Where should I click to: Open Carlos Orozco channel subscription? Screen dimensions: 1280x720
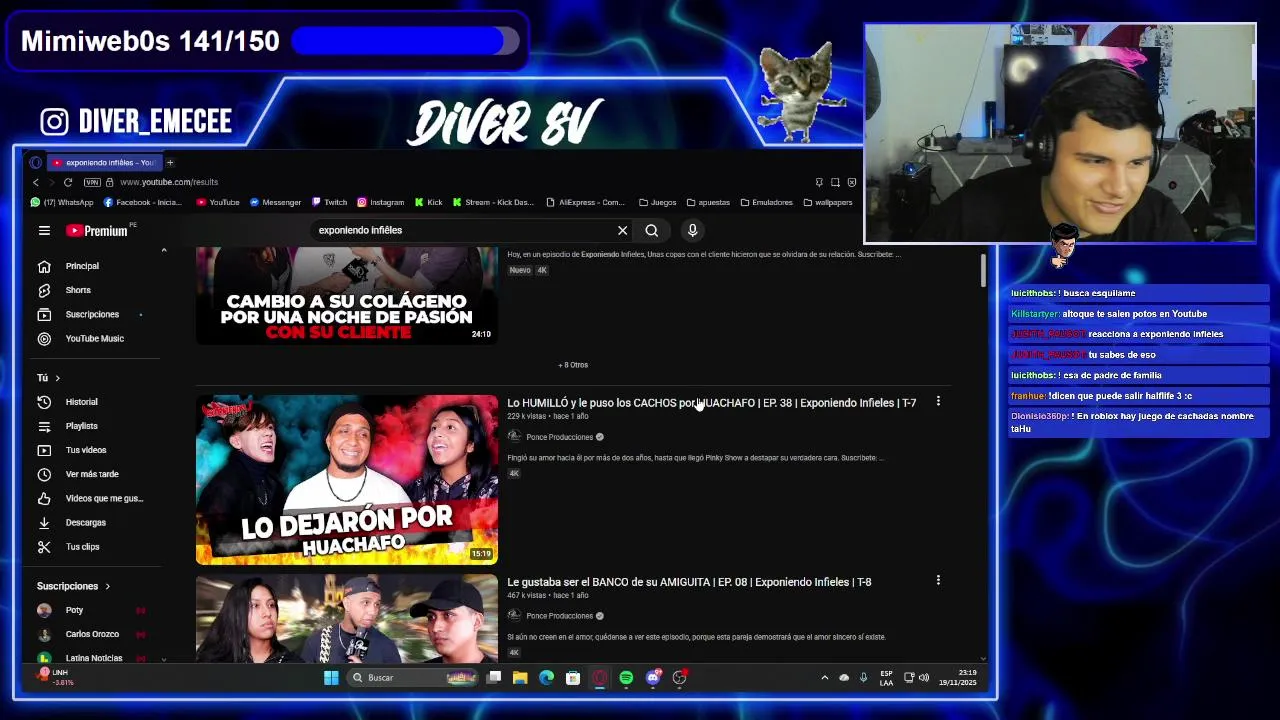point(92,634)
